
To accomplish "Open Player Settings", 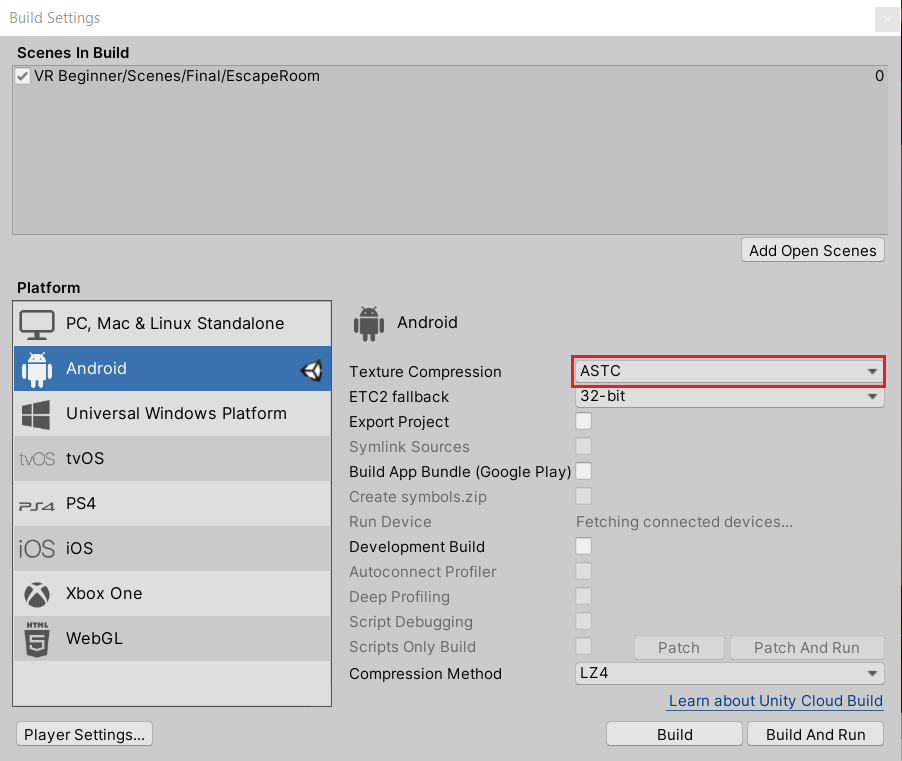I will pyautogui.click(x=85, y=734).
